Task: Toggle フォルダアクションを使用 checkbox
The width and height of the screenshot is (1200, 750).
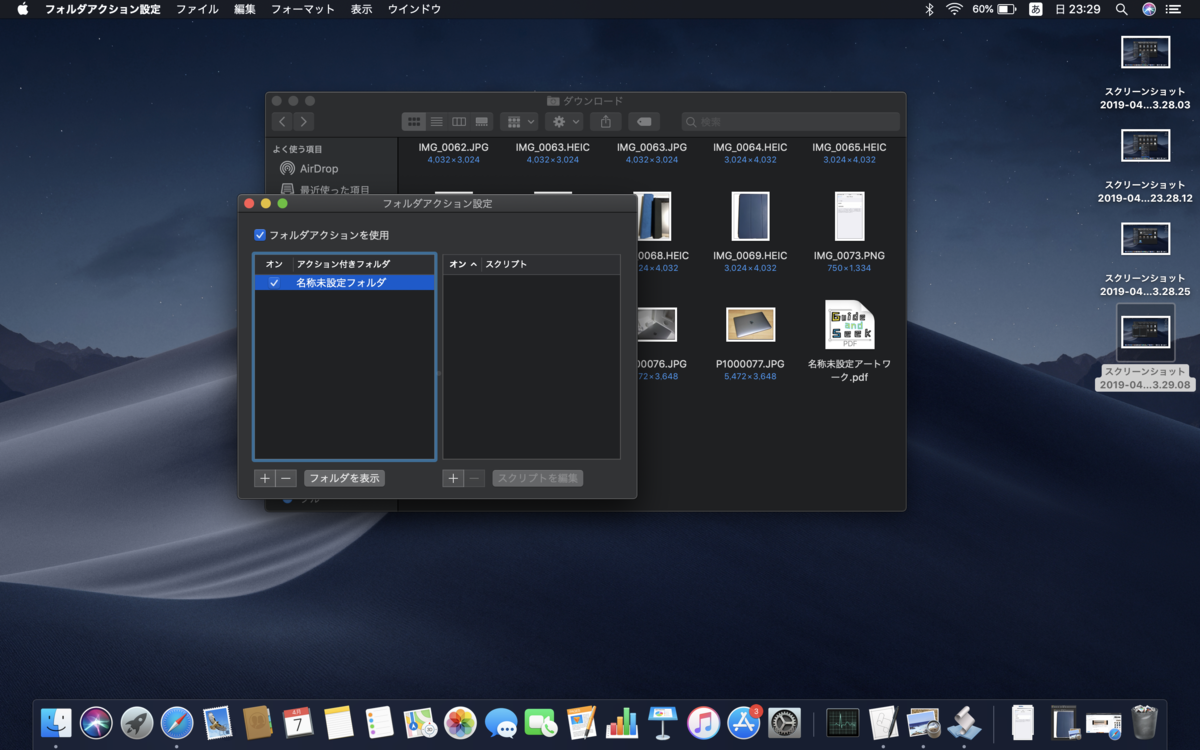Action: (260, 235)
